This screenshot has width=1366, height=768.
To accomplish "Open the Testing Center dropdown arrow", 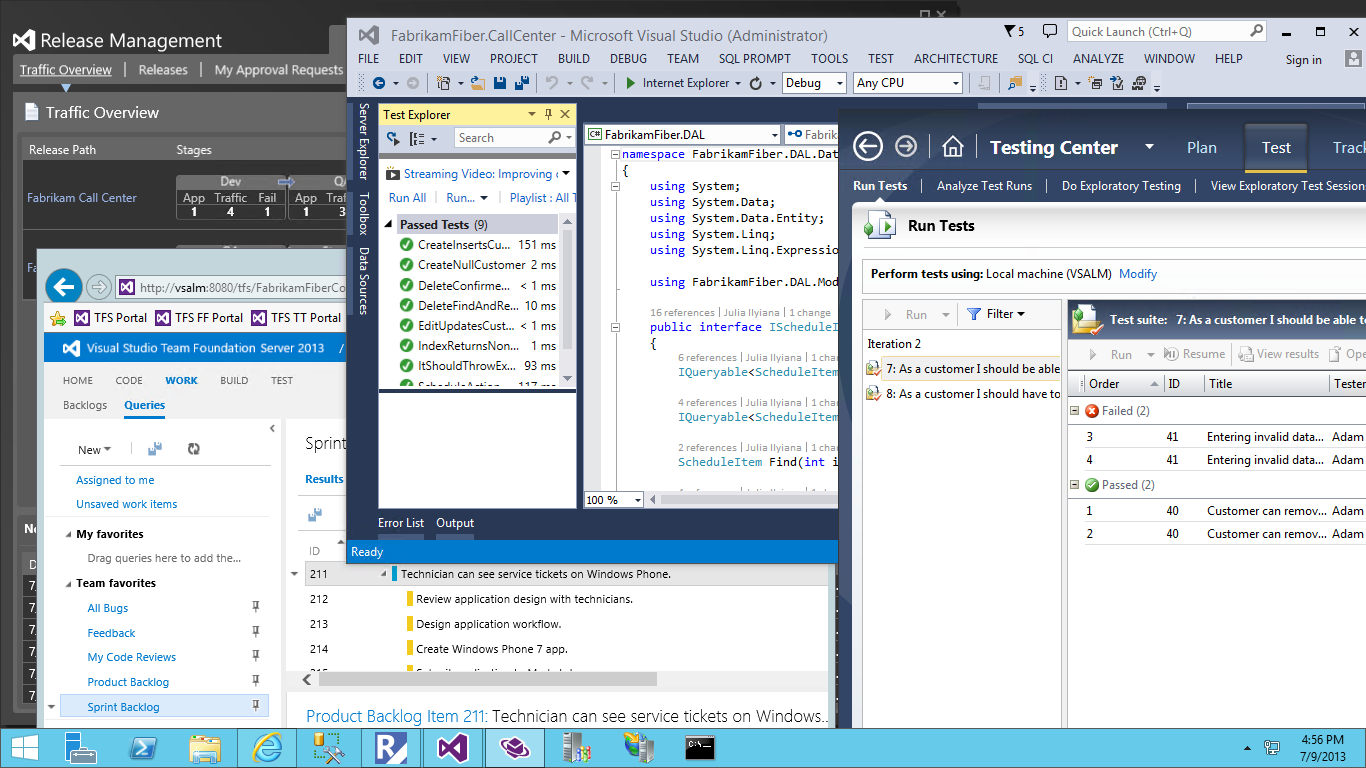I will tap(1149, 147).
